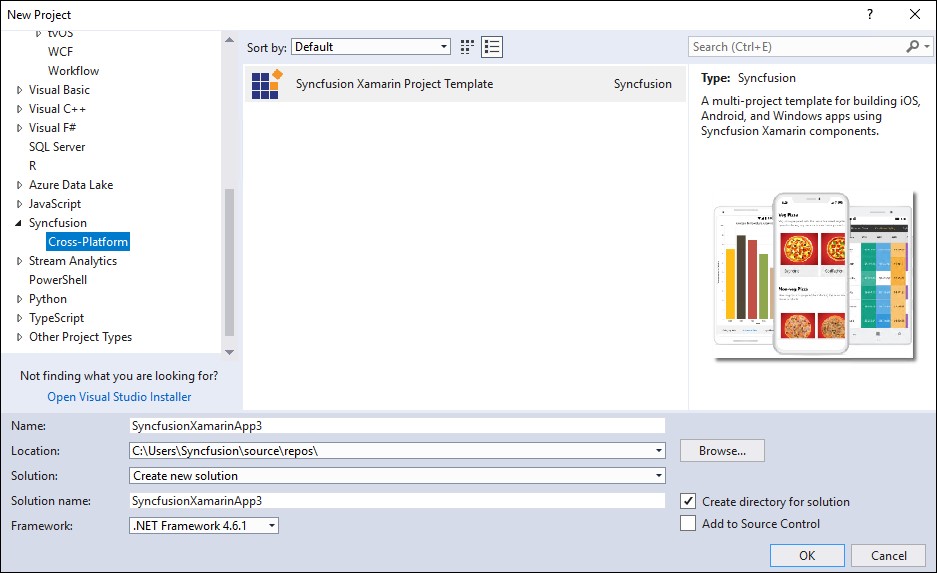Click the search magnifier icon
937x573 pixels.
click(x=912, y=47)
